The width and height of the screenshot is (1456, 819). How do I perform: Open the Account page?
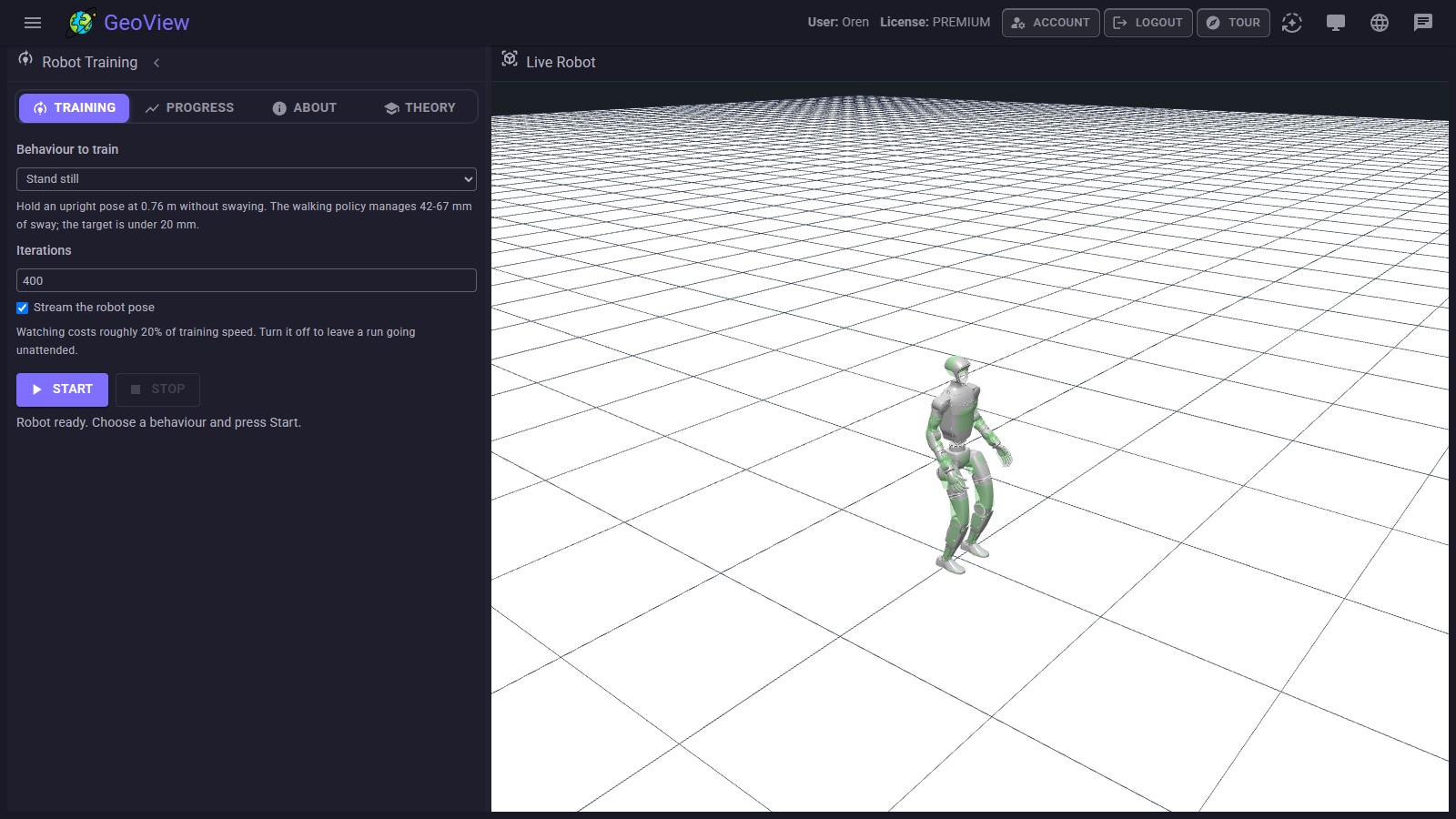pos(1051,23)
